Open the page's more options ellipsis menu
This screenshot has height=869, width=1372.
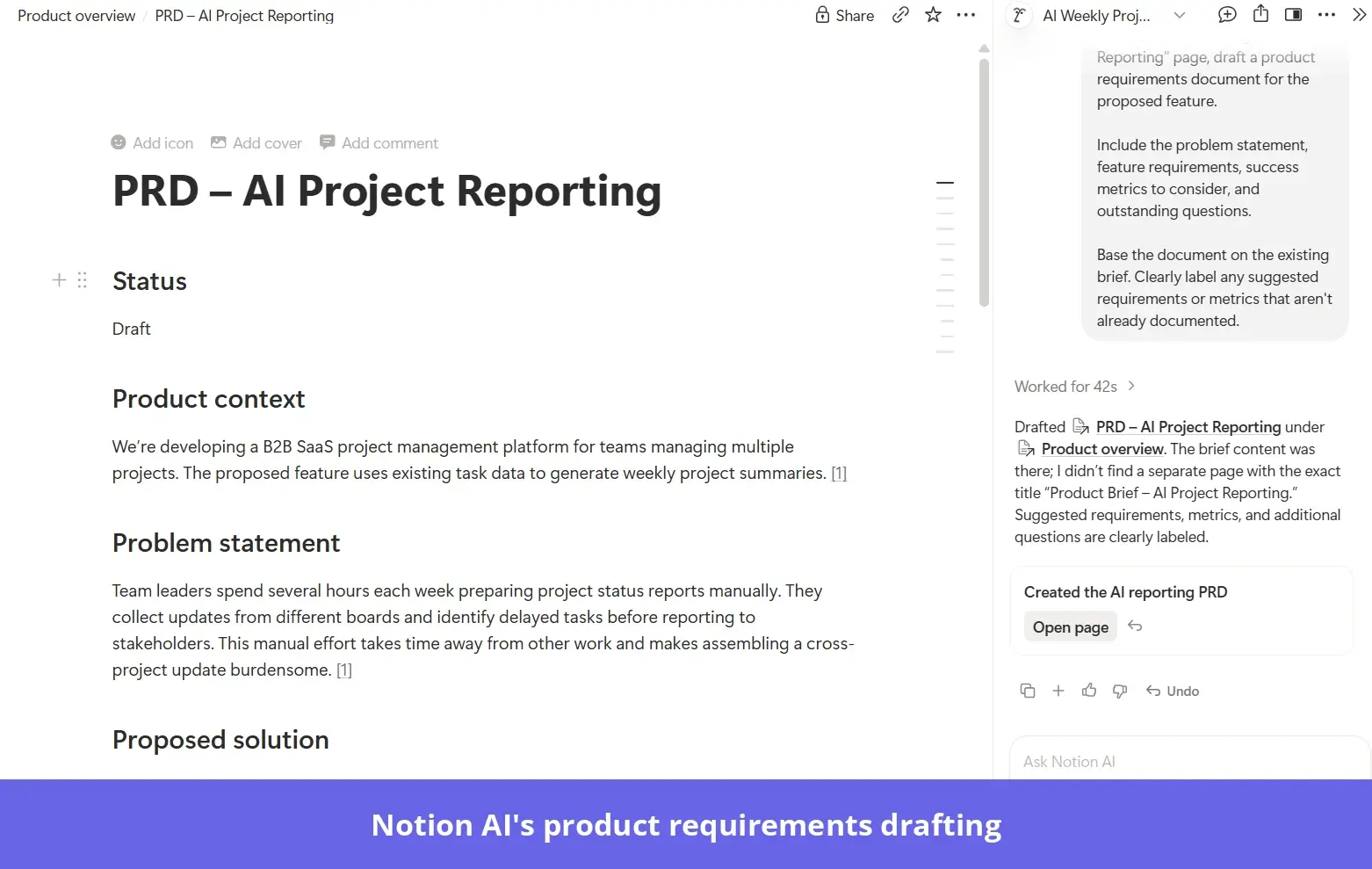coord(966,15)
